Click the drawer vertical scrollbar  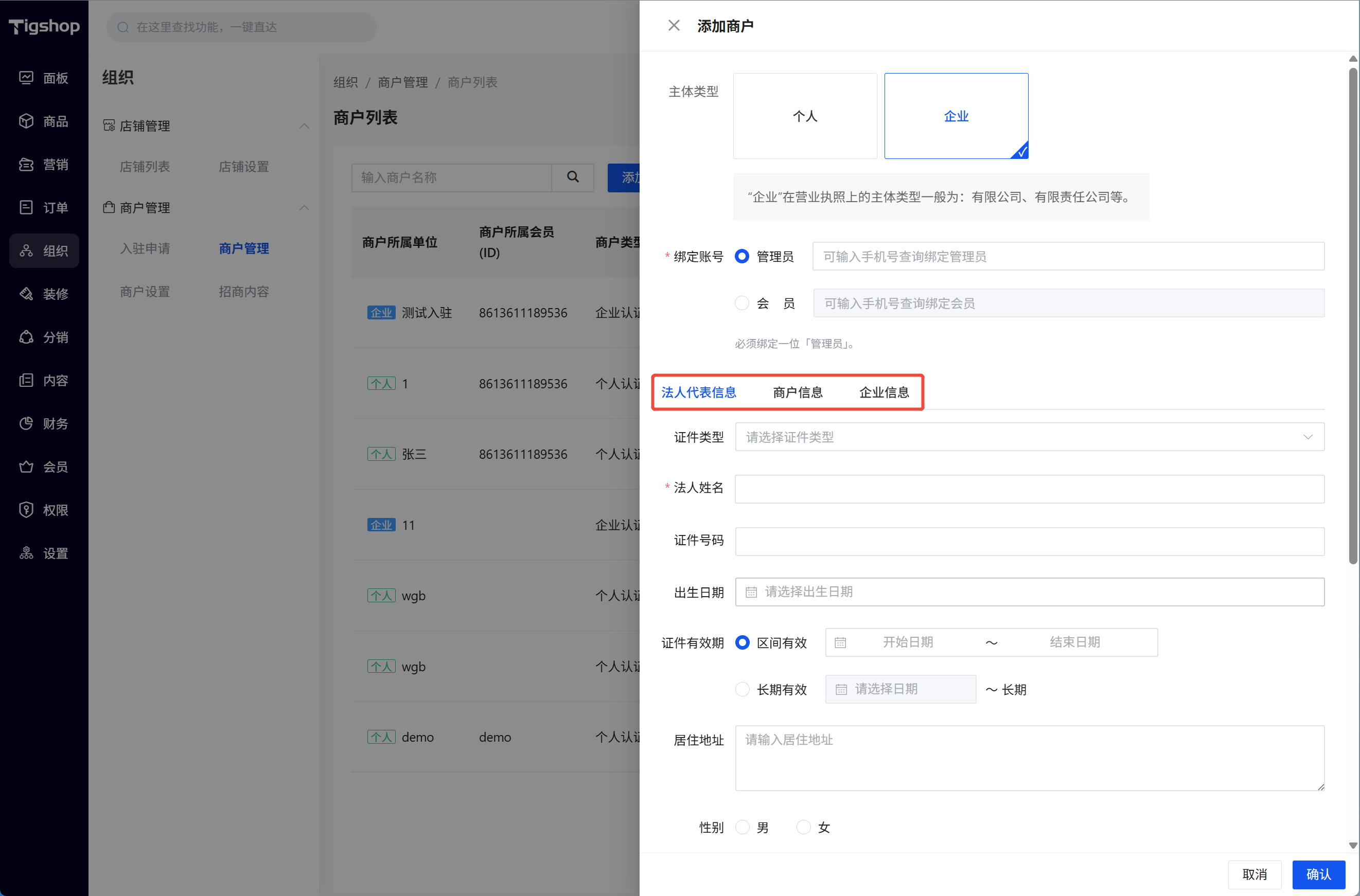pos(1353,314)
